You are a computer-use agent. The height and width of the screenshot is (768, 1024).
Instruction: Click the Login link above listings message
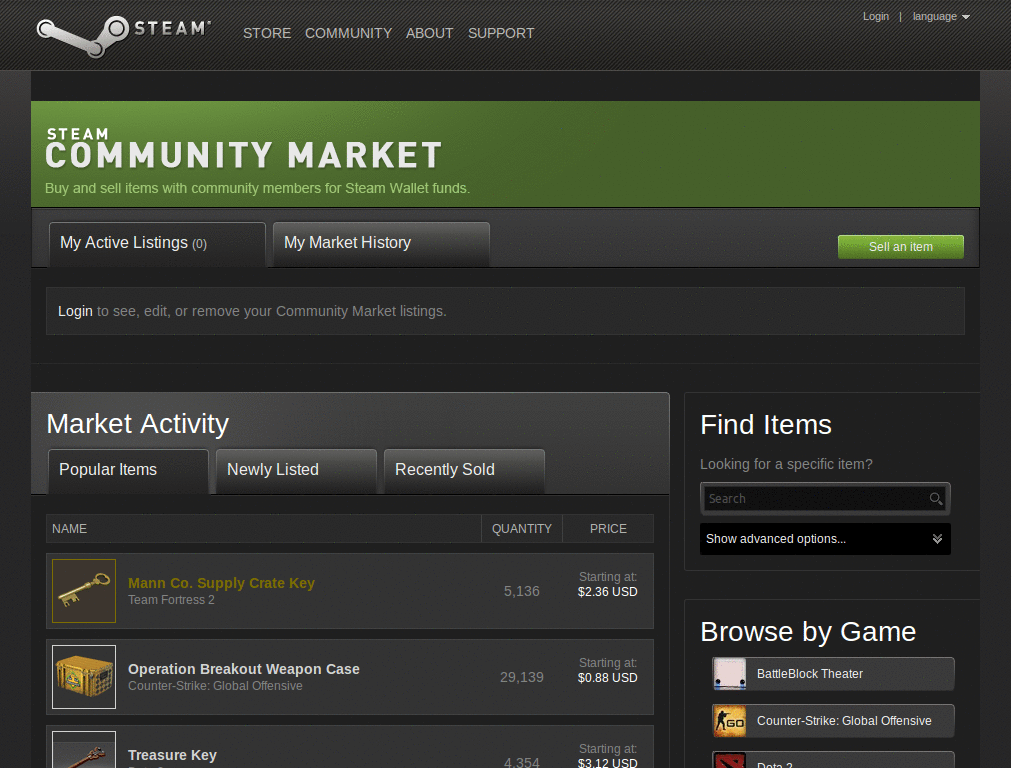75,311
